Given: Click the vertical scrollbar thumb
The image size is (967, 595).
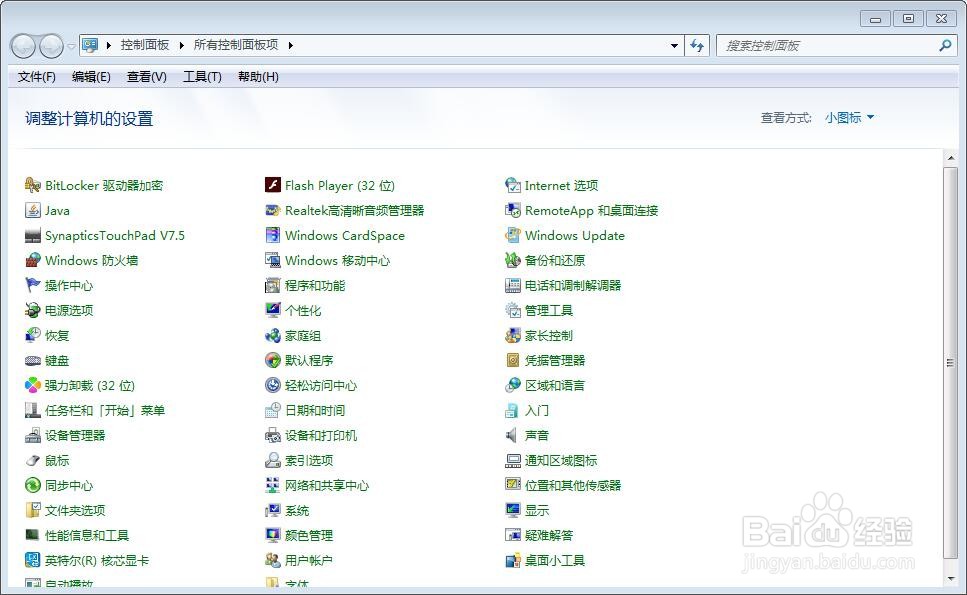Looking at the screenshot, I should 950,363.
